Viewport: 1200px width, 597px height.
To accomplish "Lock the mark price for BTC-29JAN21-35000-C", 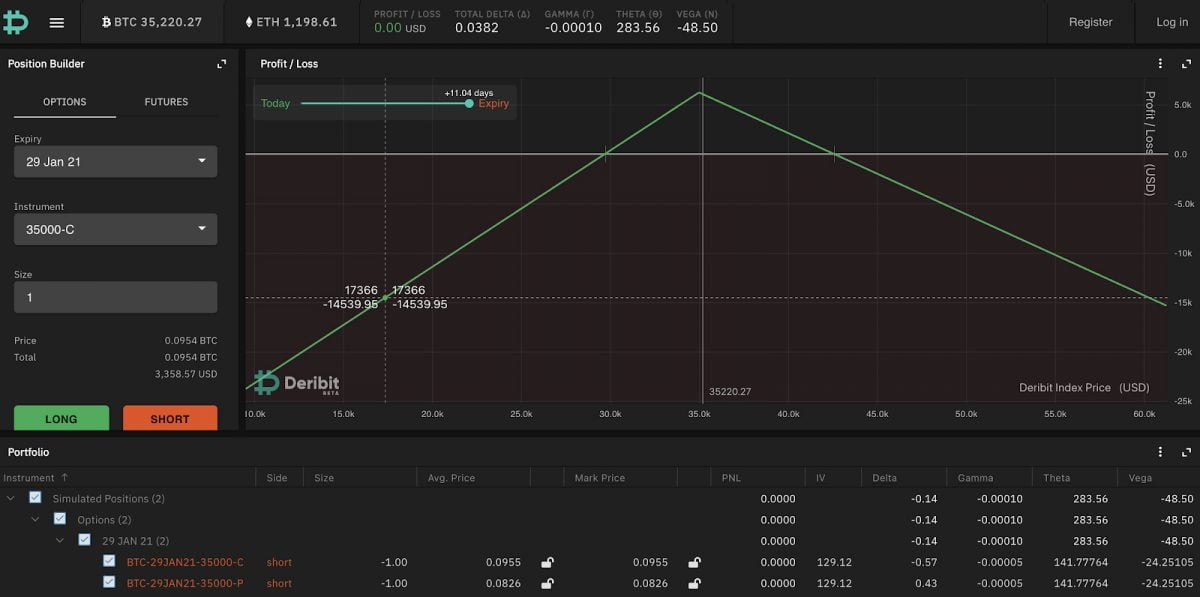I will click(x=694, y=562).
